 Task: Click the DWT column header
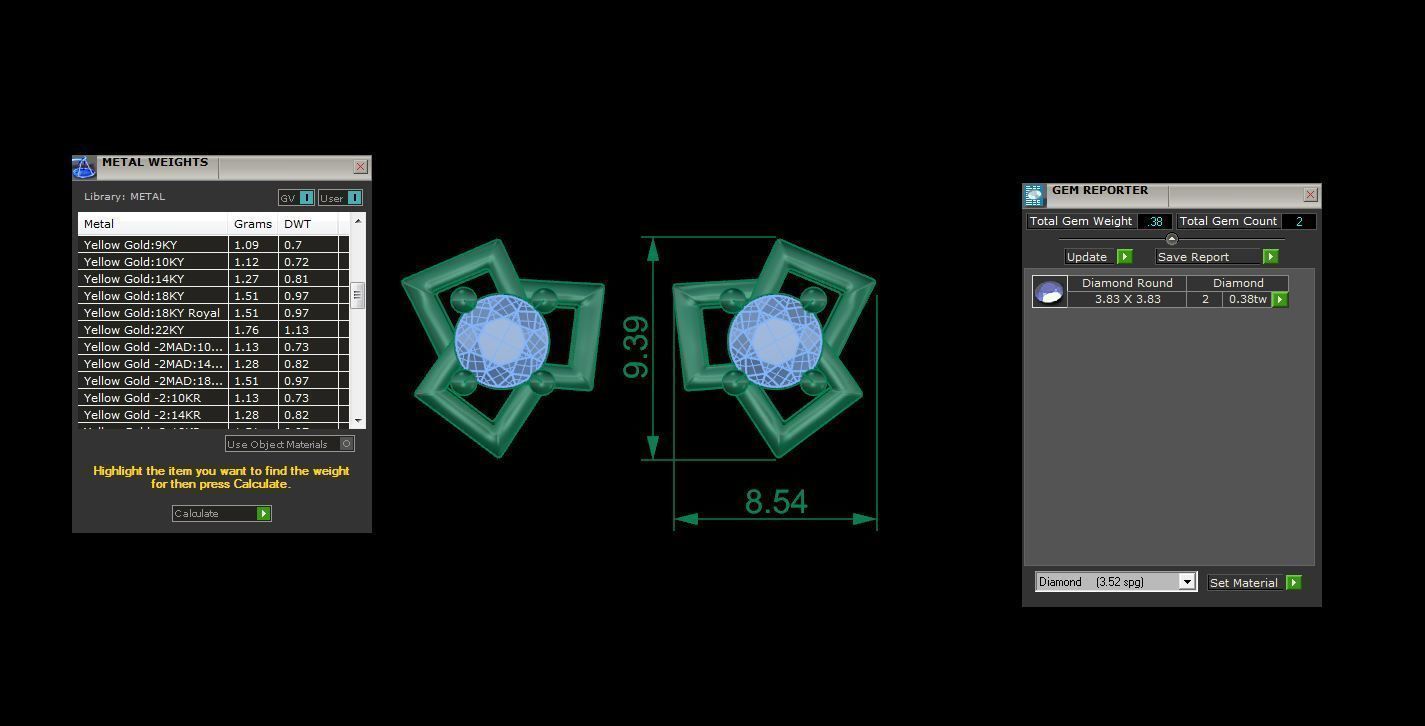tap(309, 224)
